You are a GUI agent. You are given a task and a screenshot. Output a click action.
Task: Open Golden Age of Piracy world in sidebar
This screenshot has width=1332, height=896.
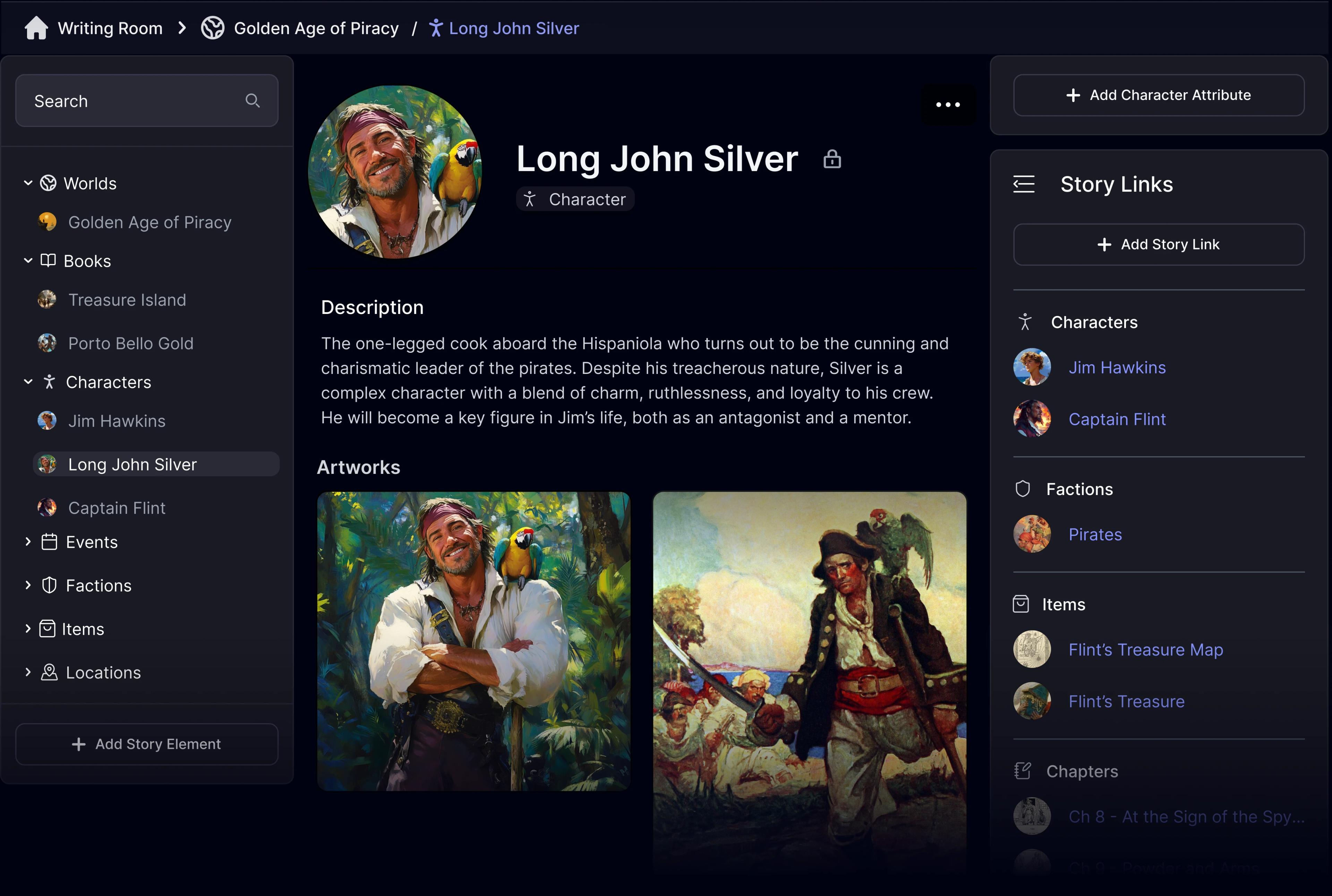click(x=149, y=222)
